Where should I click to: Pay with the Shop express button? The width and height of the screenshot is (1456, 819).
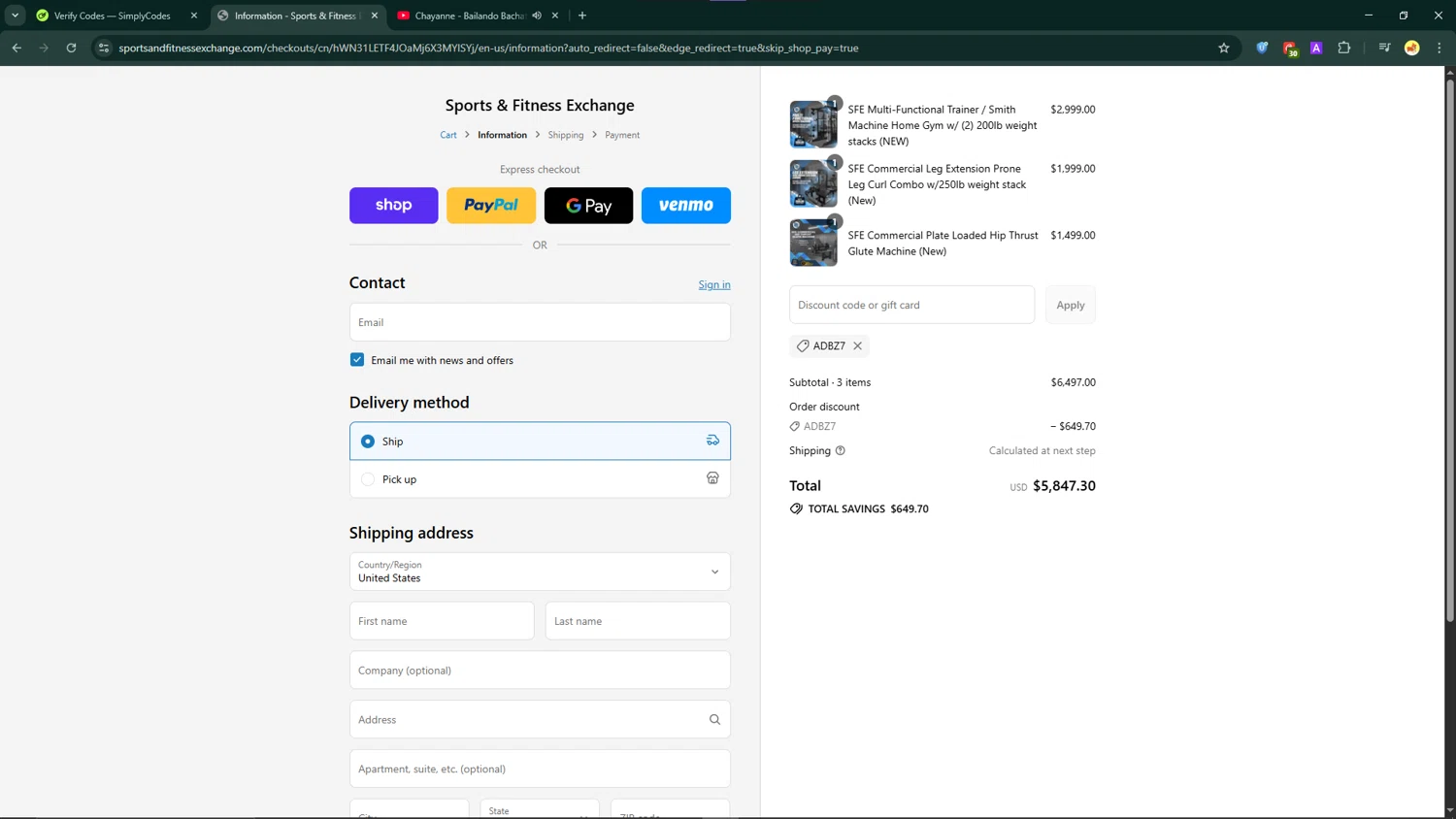click(393, 205)
